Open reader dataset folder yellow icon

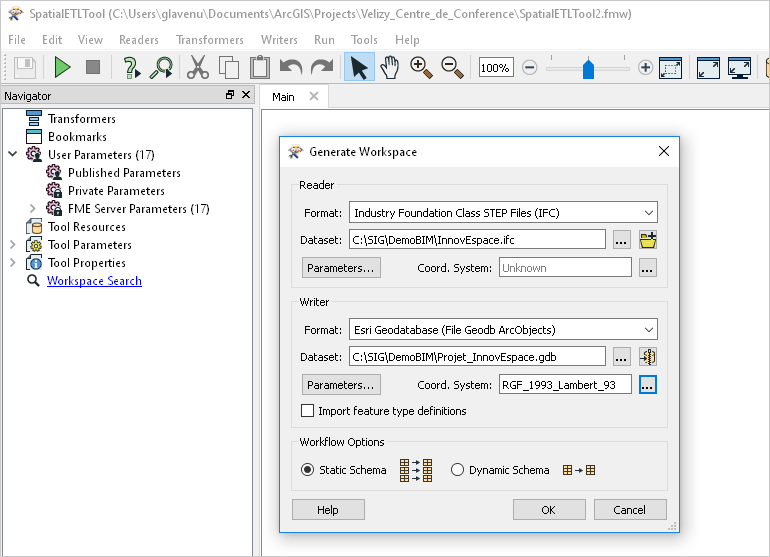tap(648, 240)
